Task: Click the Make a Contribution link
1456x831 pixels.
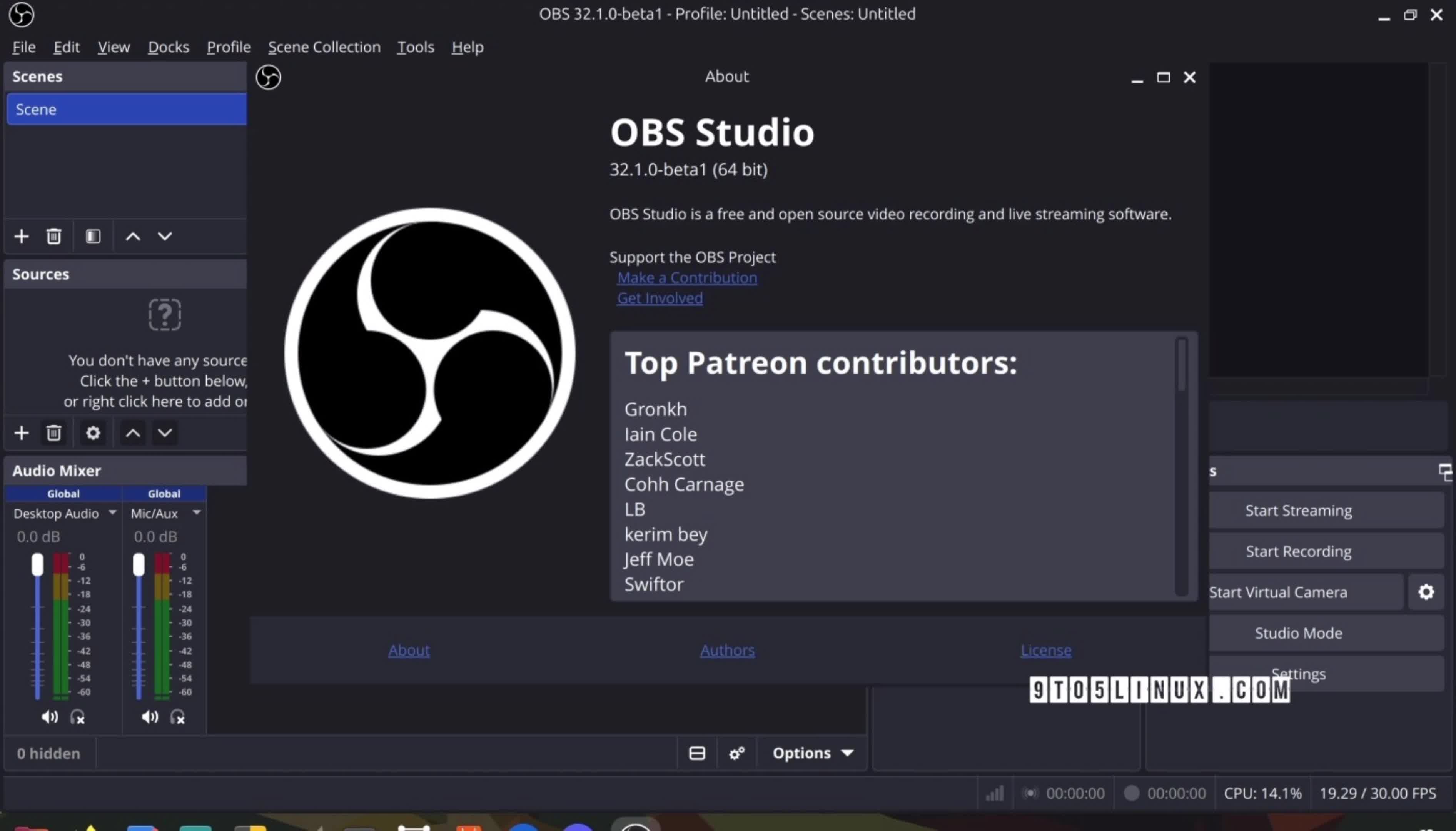Action: pyautogui.click(x=686, y=278)
